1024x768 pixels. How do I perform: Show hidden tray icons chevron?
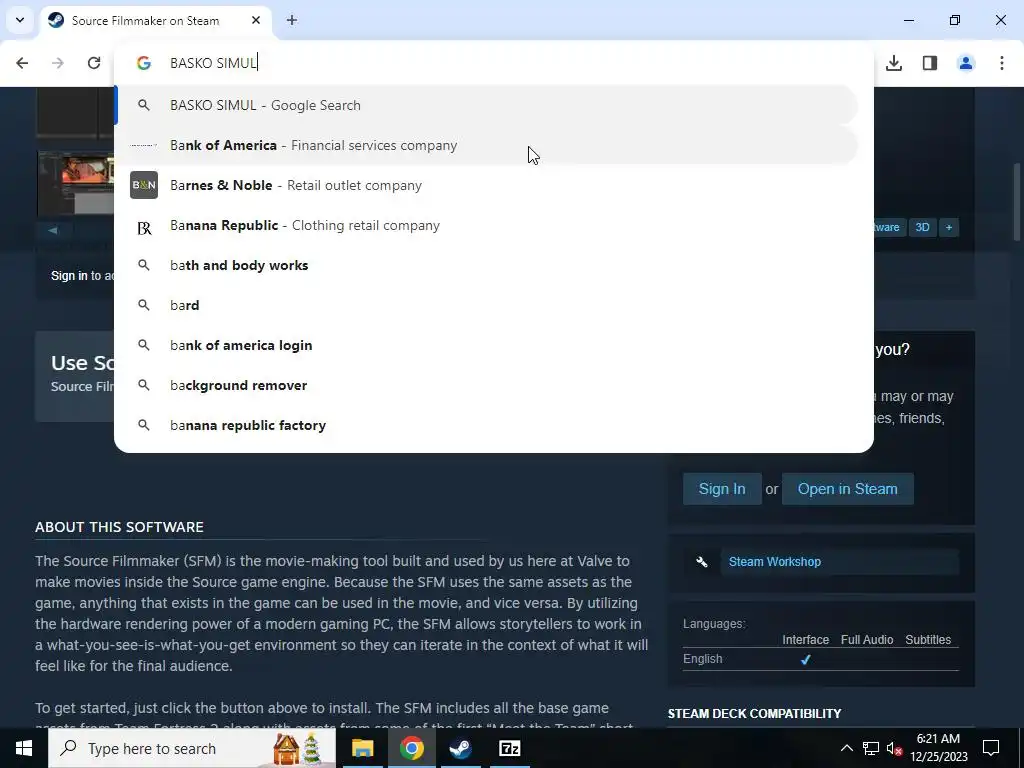[x=846, y=748]
